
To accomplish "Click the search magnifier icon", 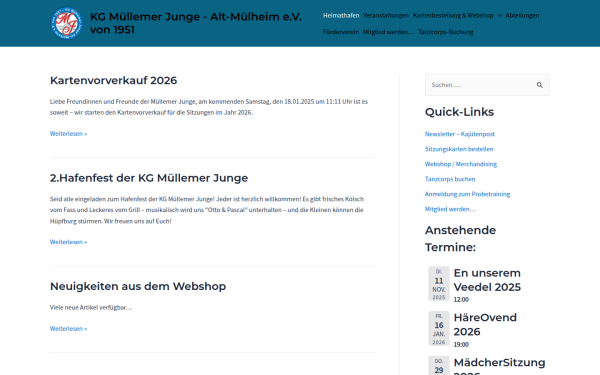I will coord(540,85).
